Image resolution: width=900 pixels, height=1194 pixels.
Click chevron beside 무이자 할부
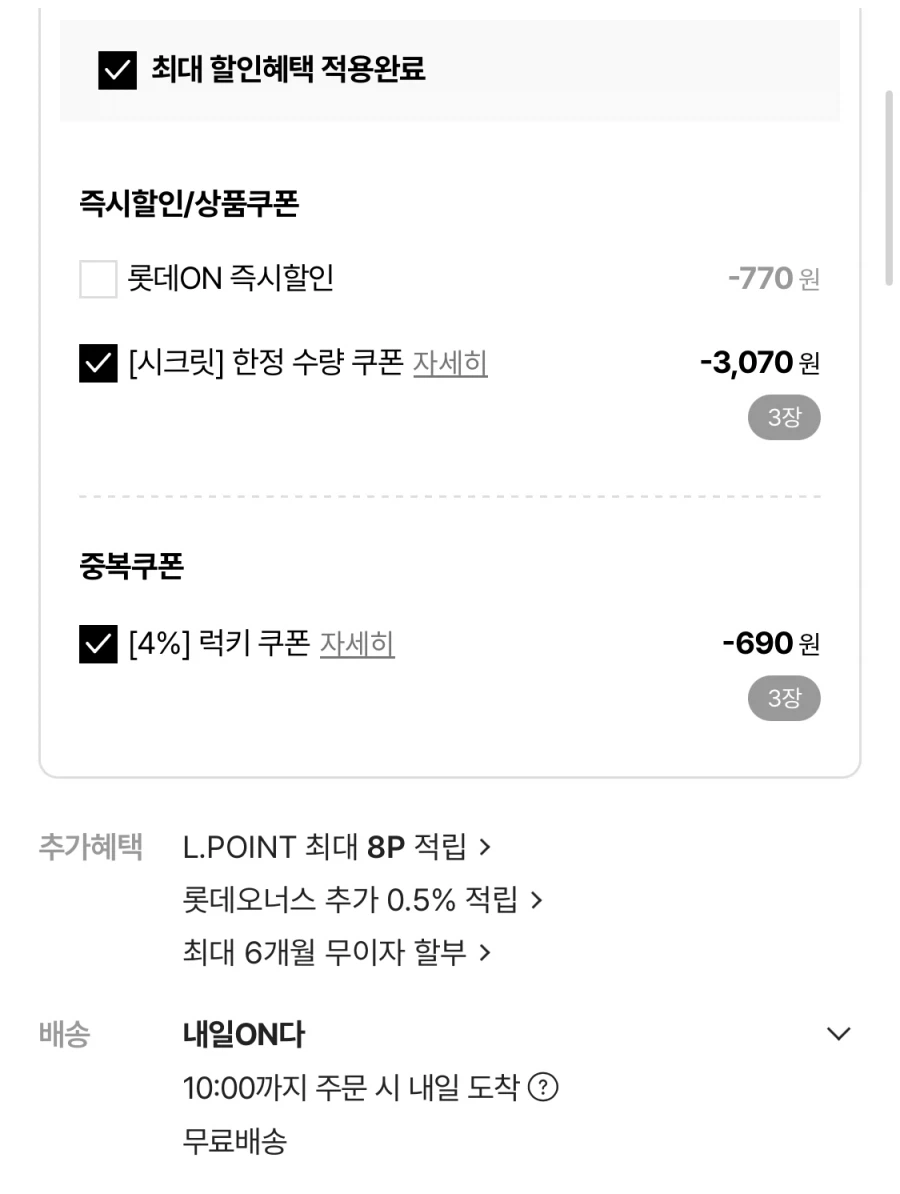[485, 952]
